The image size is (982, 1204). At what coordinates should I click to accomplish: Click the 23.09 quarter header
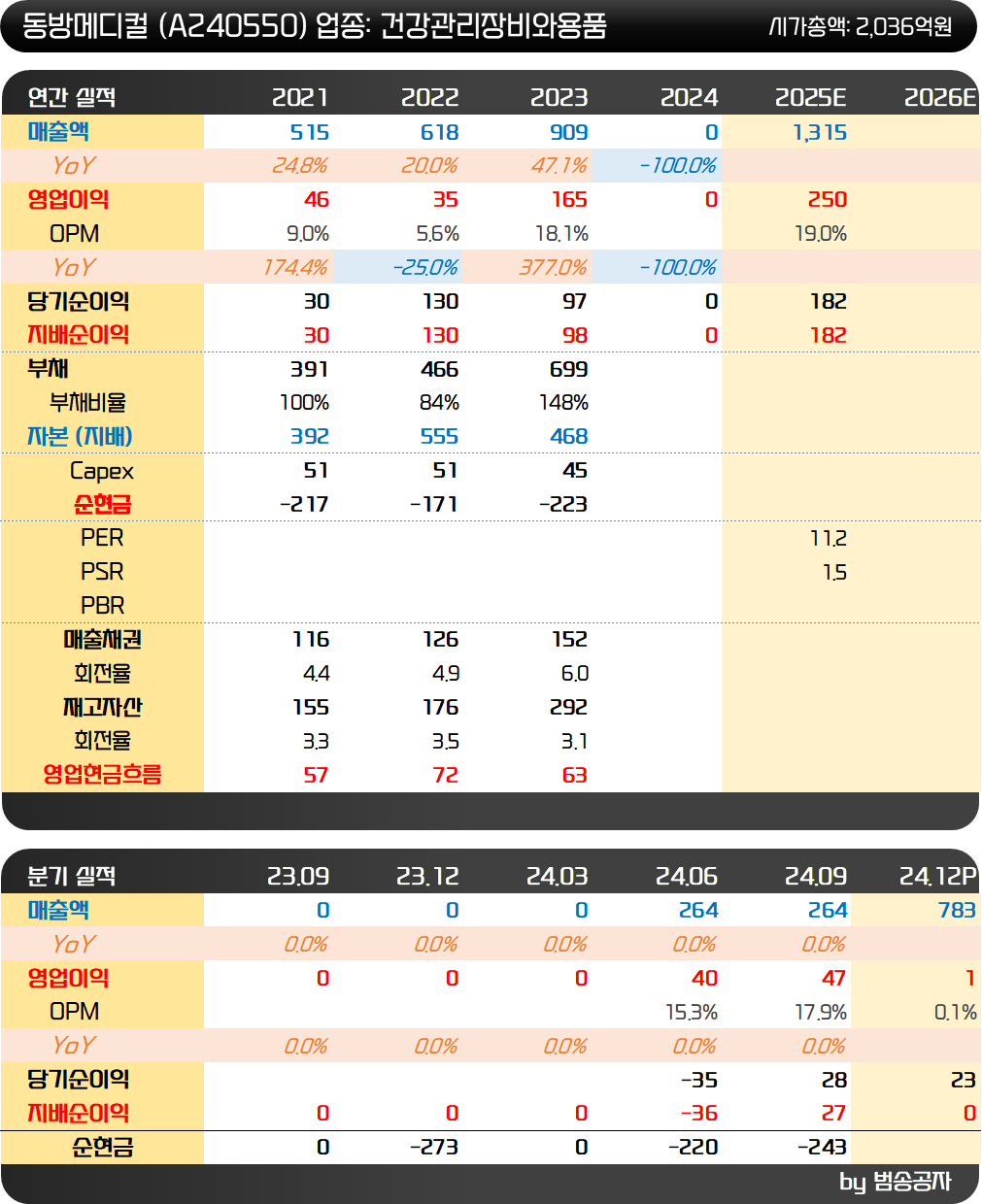[298, 876]
